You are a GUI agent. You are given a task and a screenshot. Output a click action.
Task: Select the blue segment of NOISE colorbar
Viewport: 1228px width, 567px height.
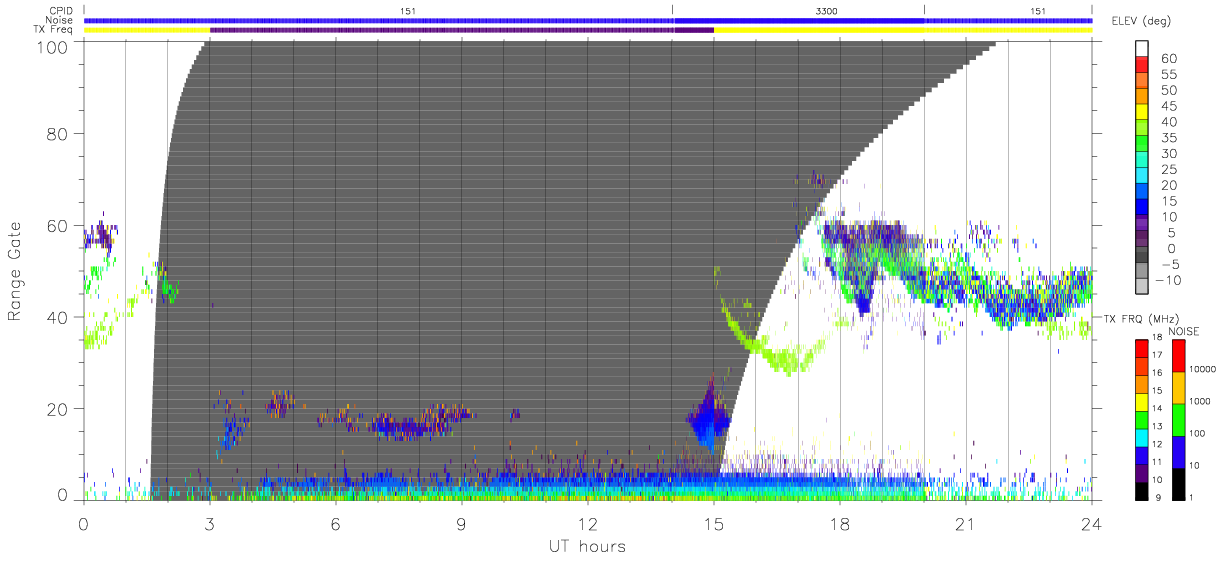tap(1177, 450)
